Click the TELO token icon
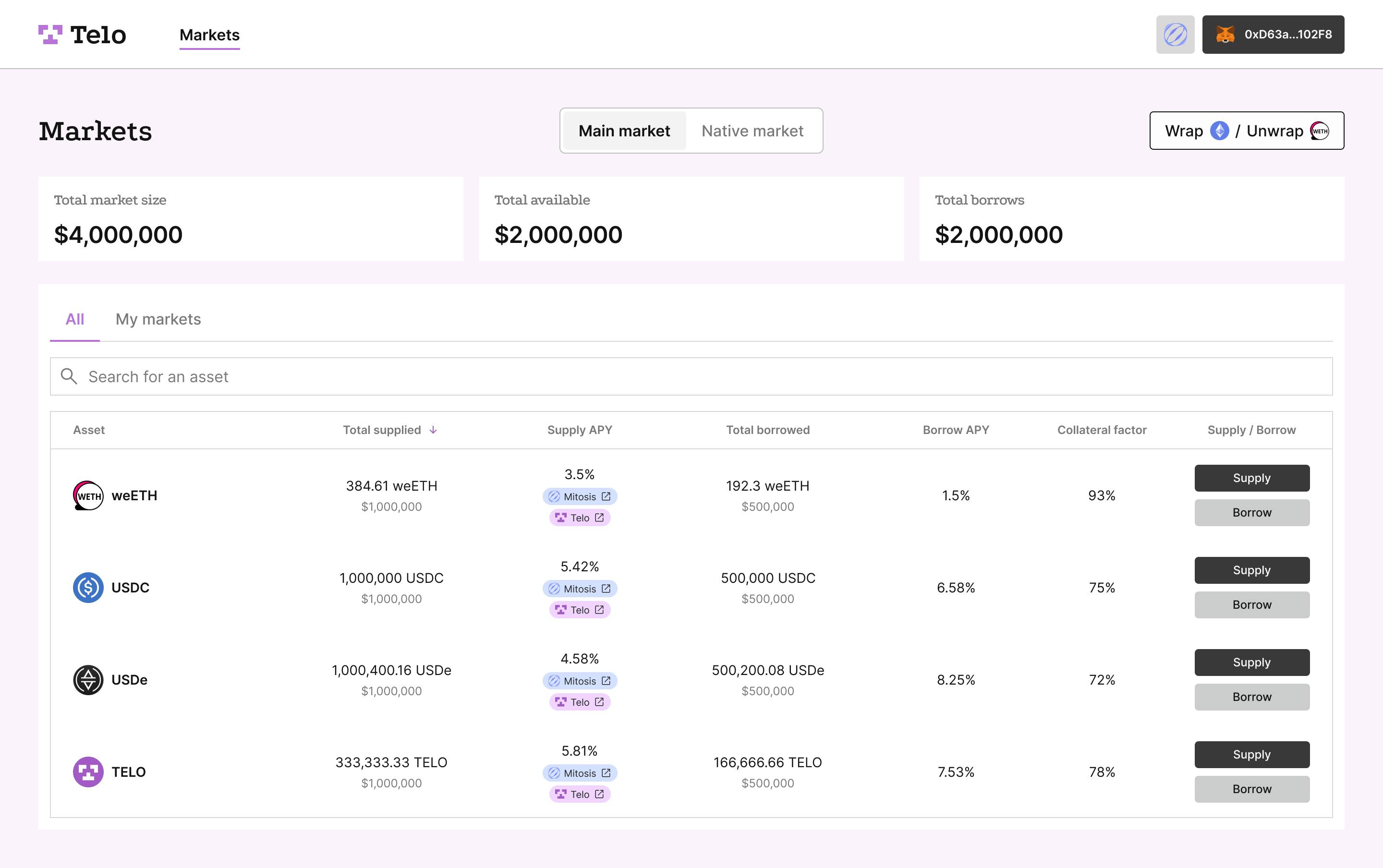Image resolution: width=1383 pixels, height=868 pixels. click(x=88, y=772)
